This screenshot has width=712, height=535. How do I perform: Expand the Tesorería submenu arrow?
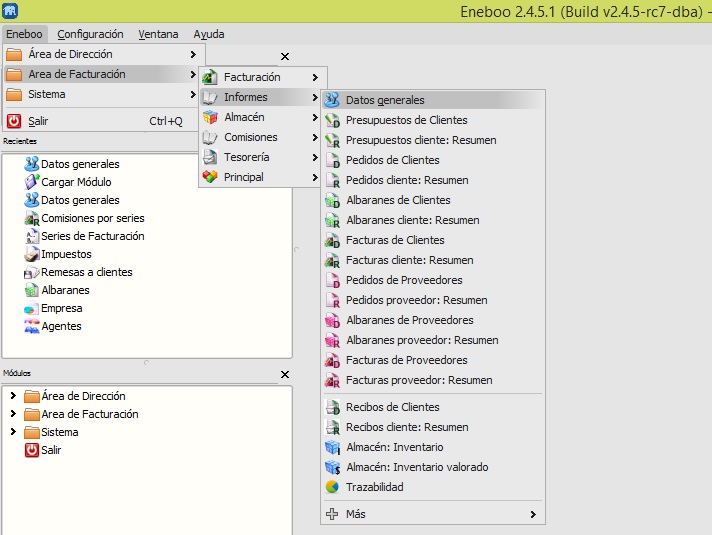click(x=315, y=157)
